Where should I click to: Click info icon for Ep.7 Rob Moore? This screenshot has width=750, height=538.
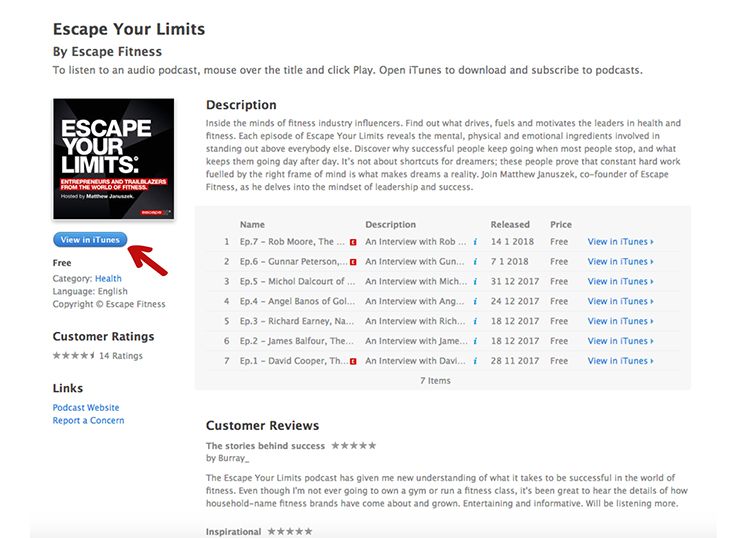pos(475,242)
